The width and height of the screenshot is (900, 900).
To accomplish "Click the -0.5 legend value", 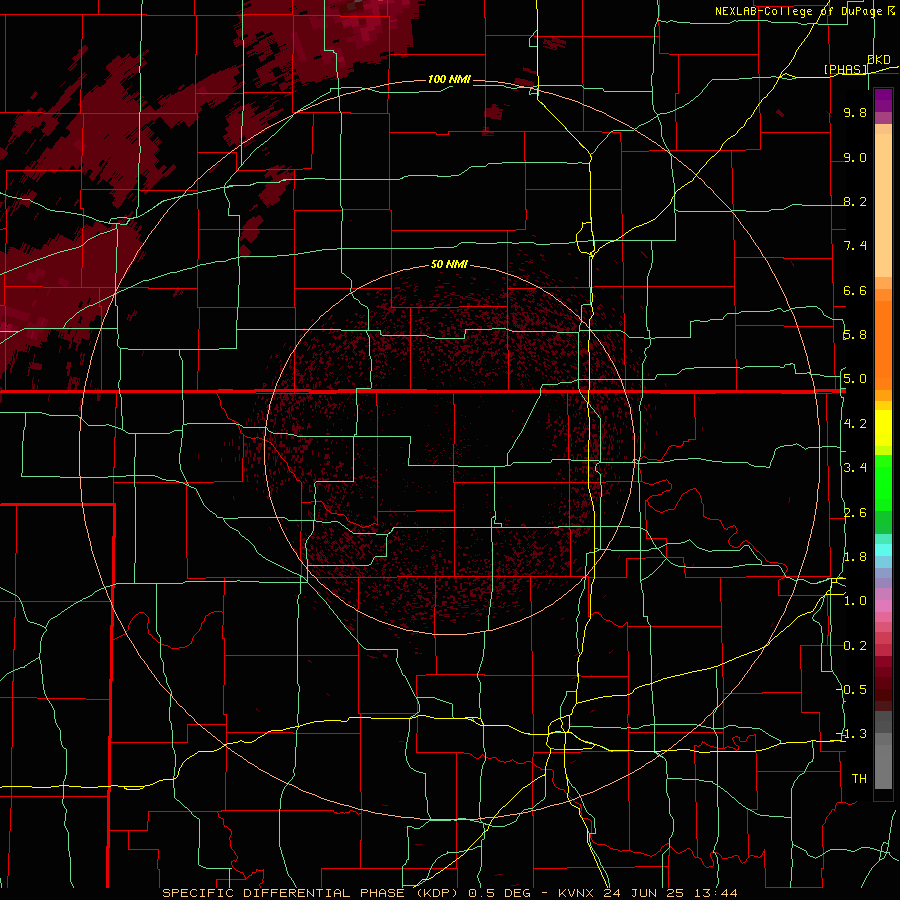I will 852,690.
